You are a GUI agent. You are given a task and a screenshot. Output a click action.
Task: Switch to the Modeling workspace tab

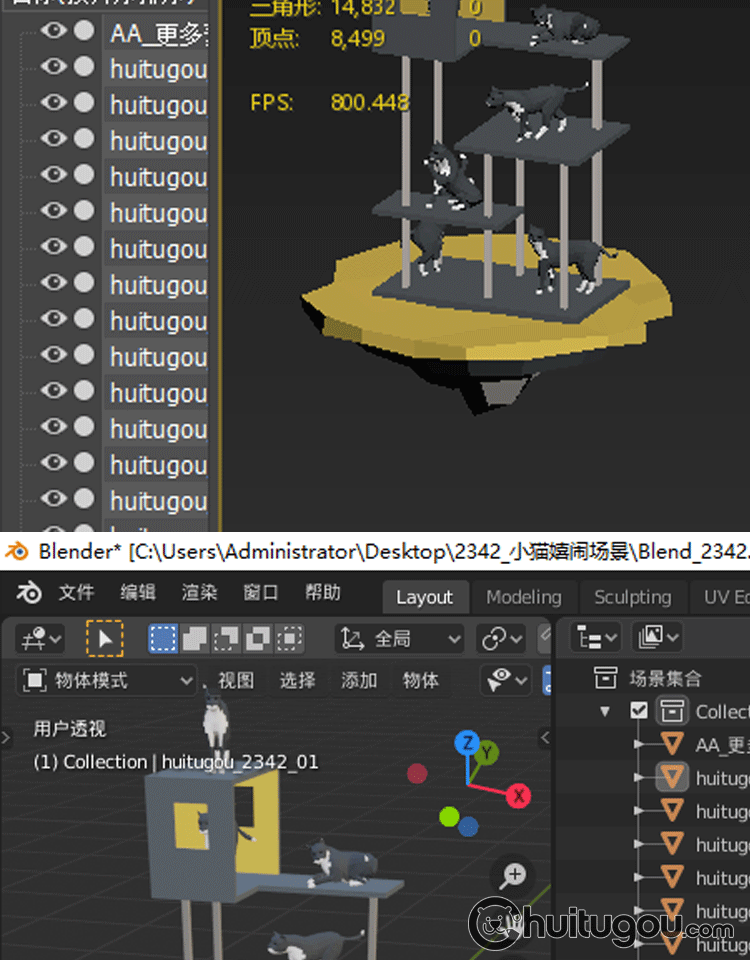pos(523,597)
